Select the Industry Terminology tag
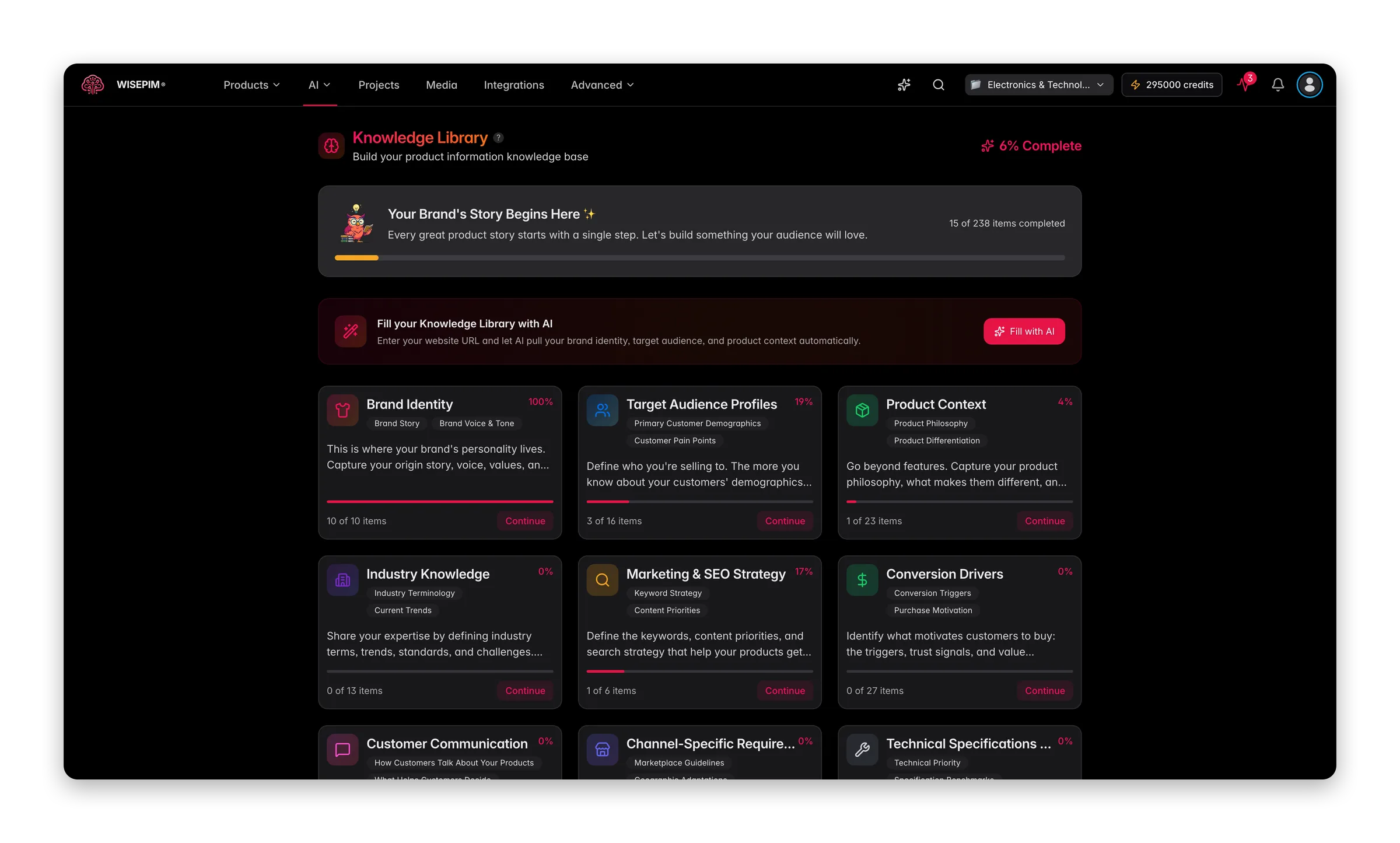This screenshot has height=843, width=1400. pyautogui.click(x=414, y=593)
